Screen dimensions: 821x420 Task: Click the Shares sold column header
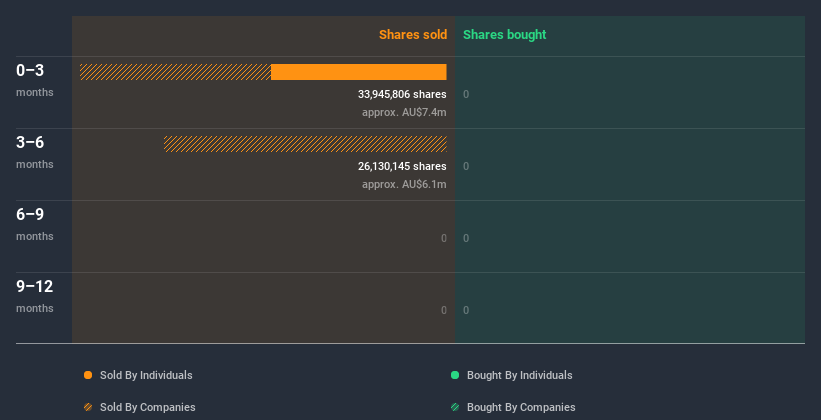click(x=413, y=35)
